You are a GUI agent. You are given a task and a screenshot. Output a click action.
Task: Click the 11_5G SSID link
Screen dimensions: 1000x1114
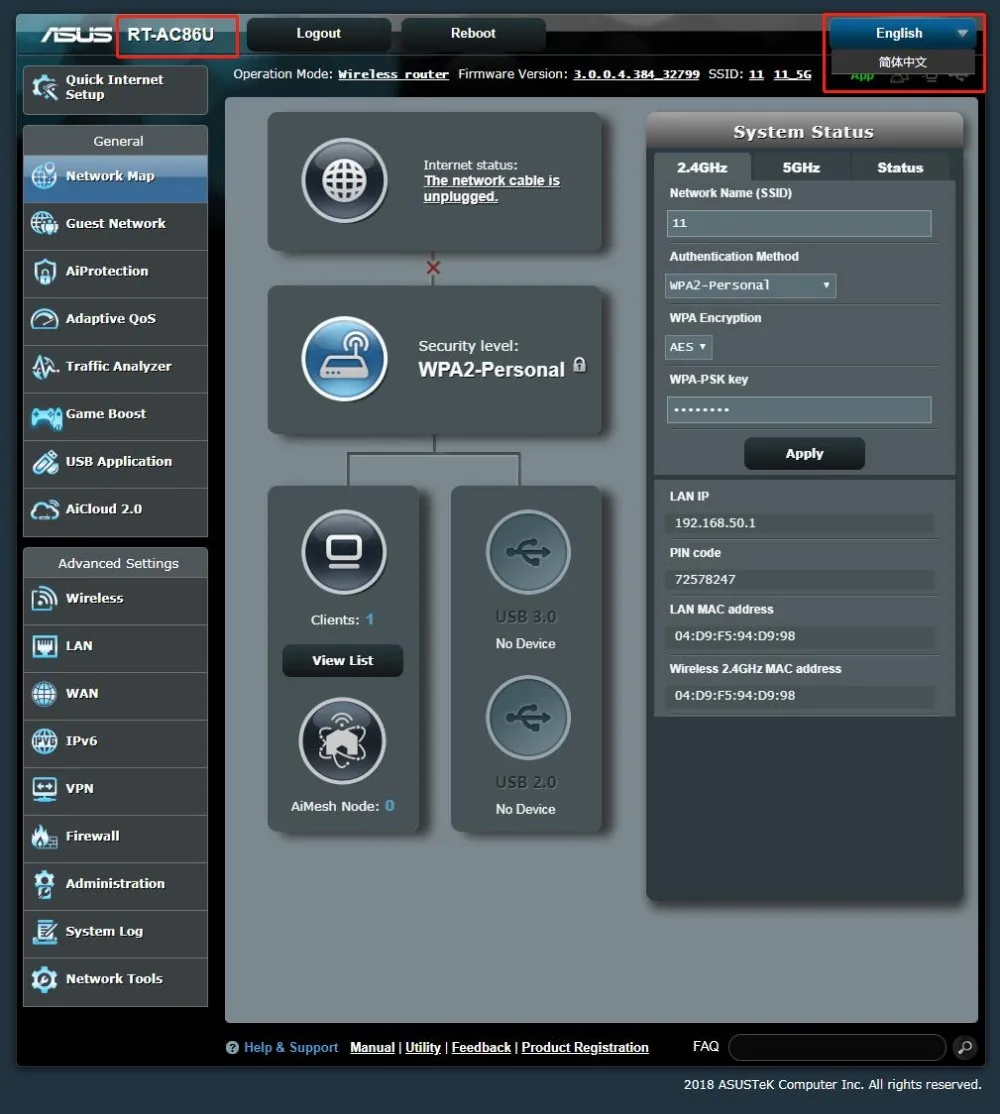coord(792,74)
